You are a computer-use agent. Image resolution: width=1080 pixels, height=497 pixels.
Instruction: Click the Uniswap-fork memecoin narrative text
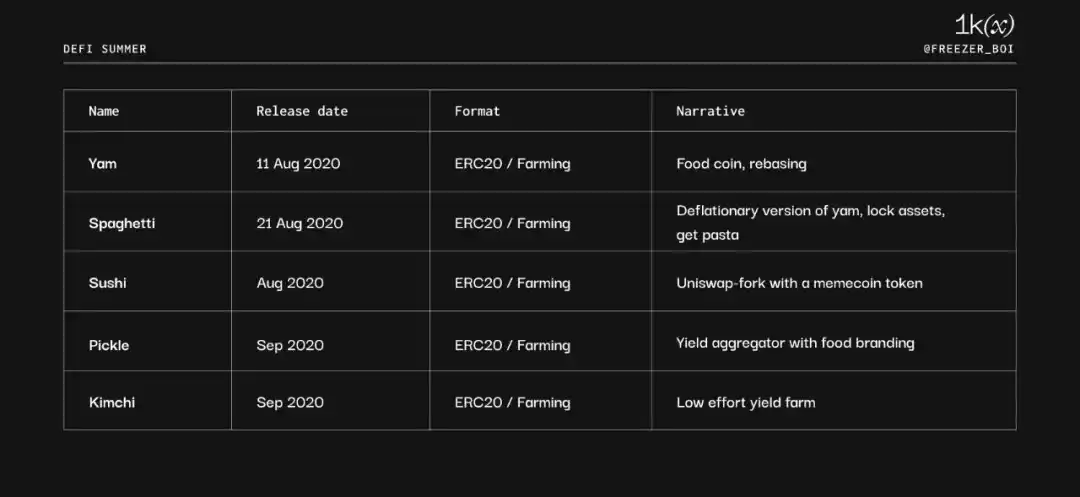tap(799, 283)
